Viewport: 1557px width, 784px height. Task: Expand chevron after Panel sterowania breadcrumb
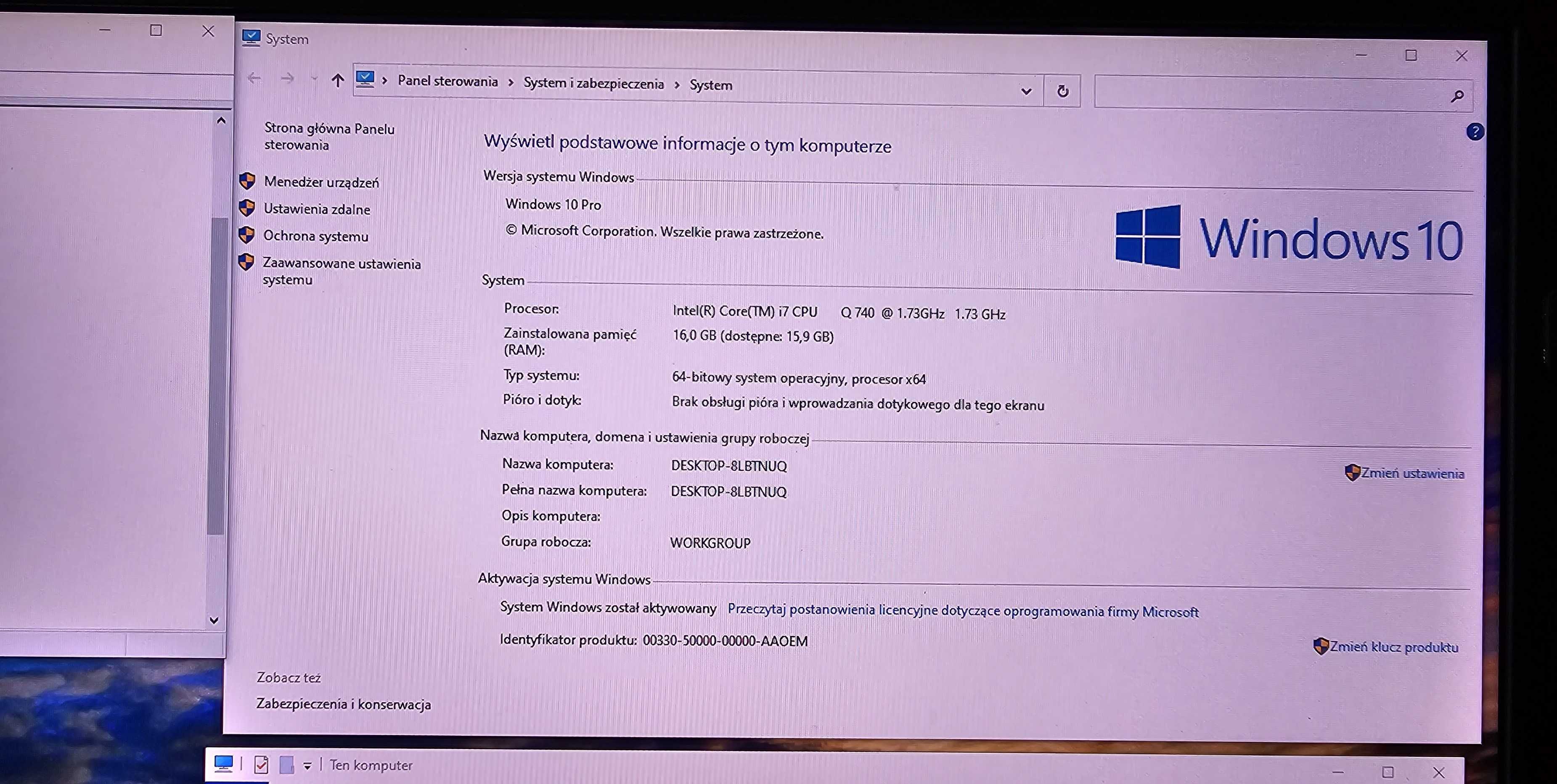tap(511, 83)
